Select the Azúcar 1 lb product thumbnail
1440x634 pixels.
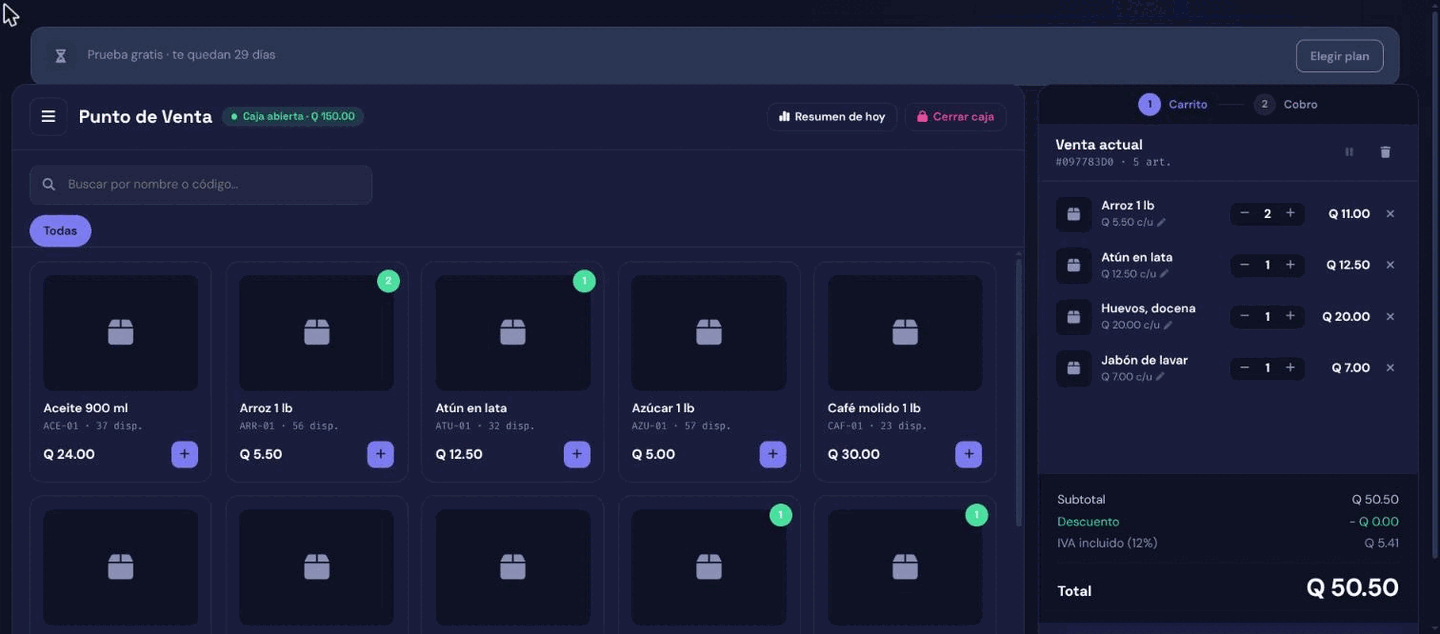pyautogui.click(x=709, y=333)
